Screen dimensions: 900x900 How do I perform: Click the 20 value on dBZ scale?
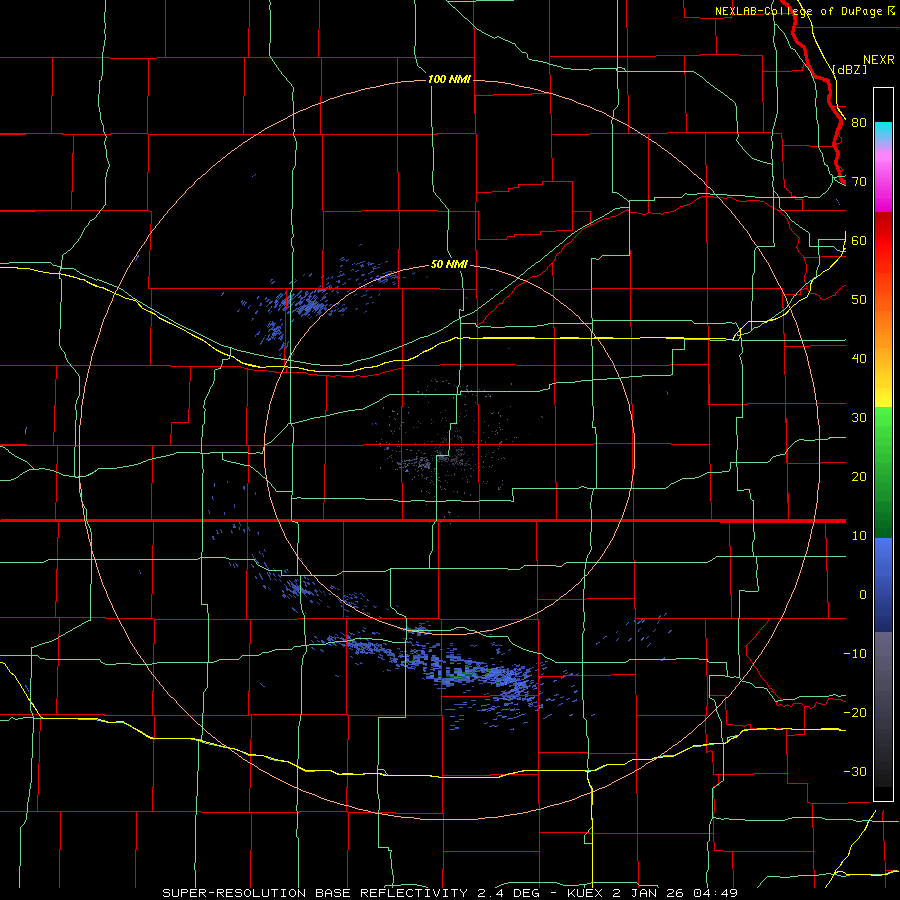pos(859,477)
